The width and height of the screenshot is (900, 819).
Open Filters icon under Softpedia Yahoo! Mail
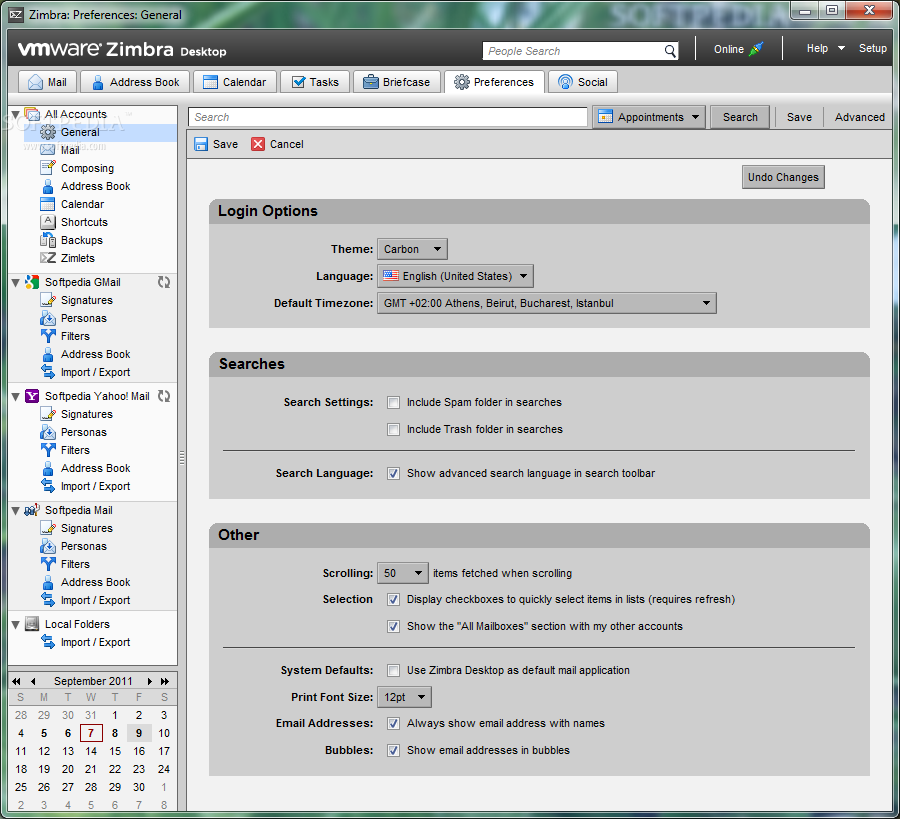click(48, 450)
